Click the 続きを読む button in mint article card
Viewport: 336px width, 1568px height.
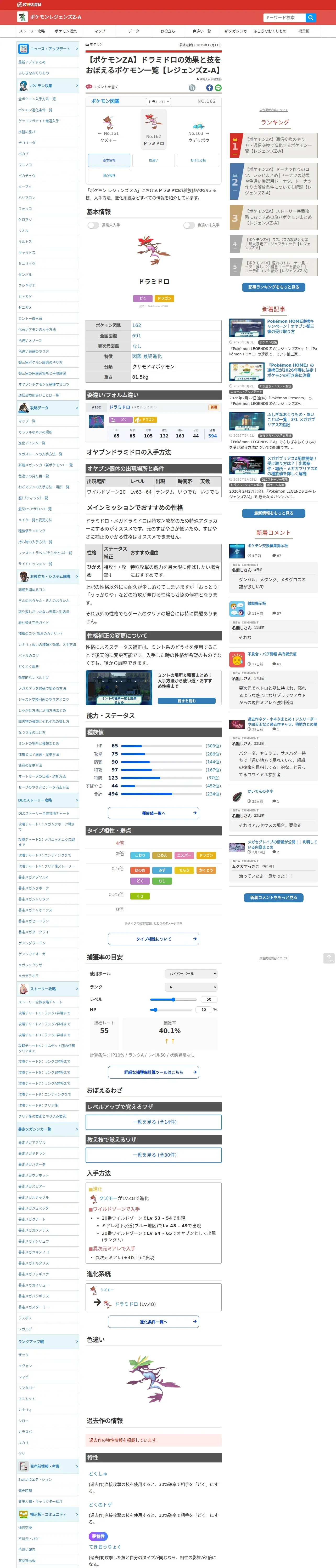187,701
